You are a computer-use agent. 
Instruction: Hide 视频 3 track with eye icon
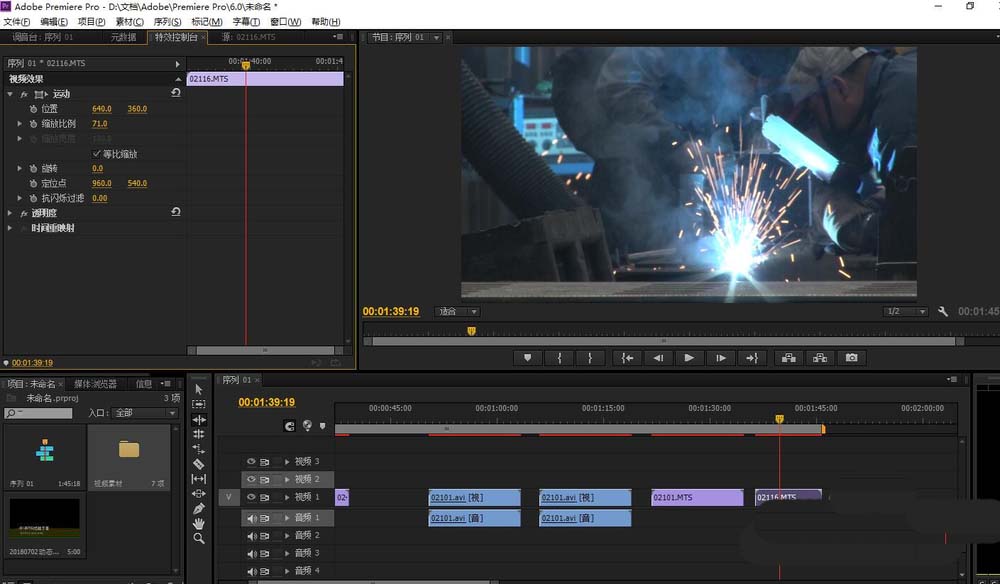251,461
